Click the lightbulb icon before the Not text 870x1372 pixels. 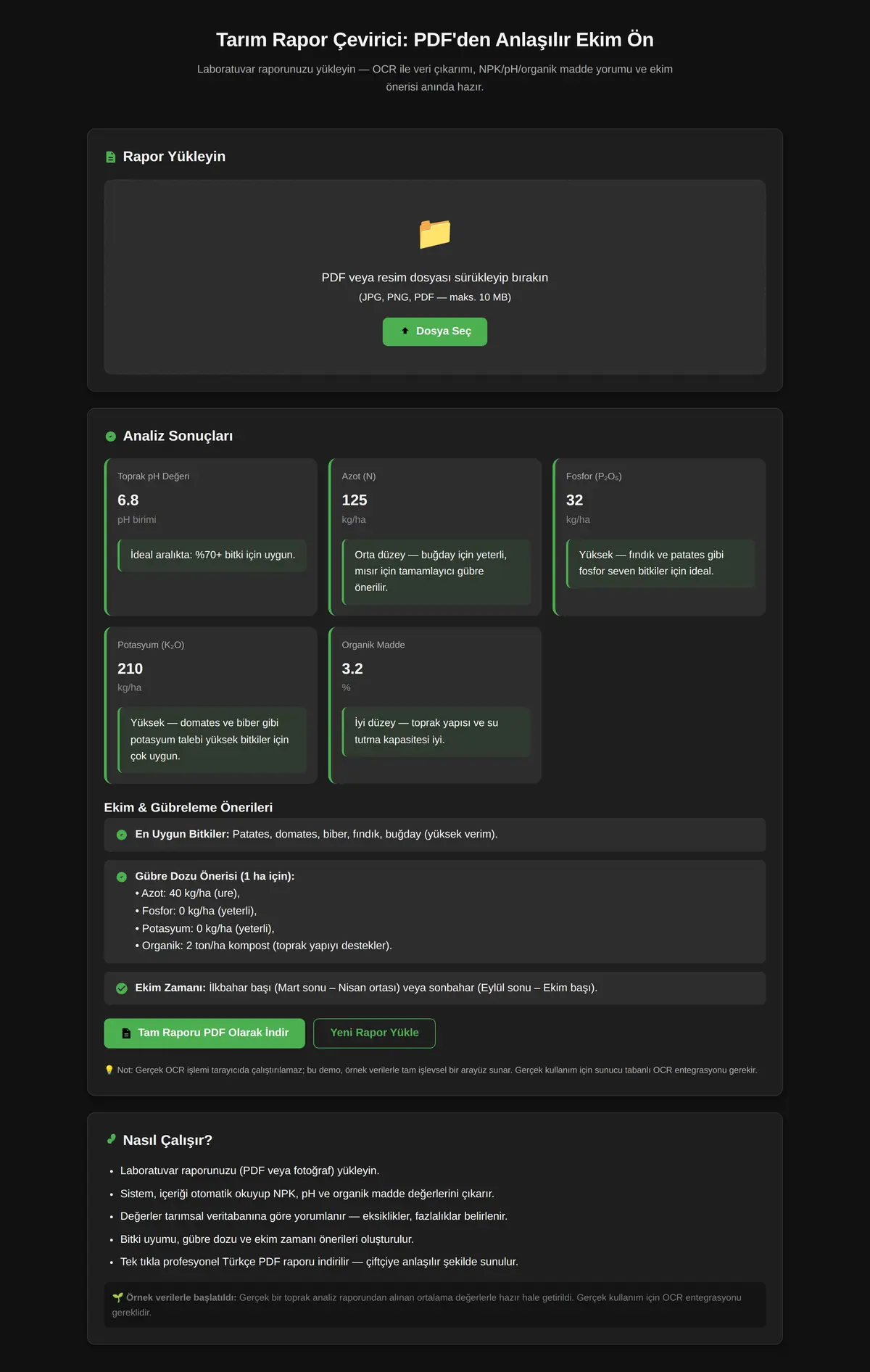pos(109,1070)
